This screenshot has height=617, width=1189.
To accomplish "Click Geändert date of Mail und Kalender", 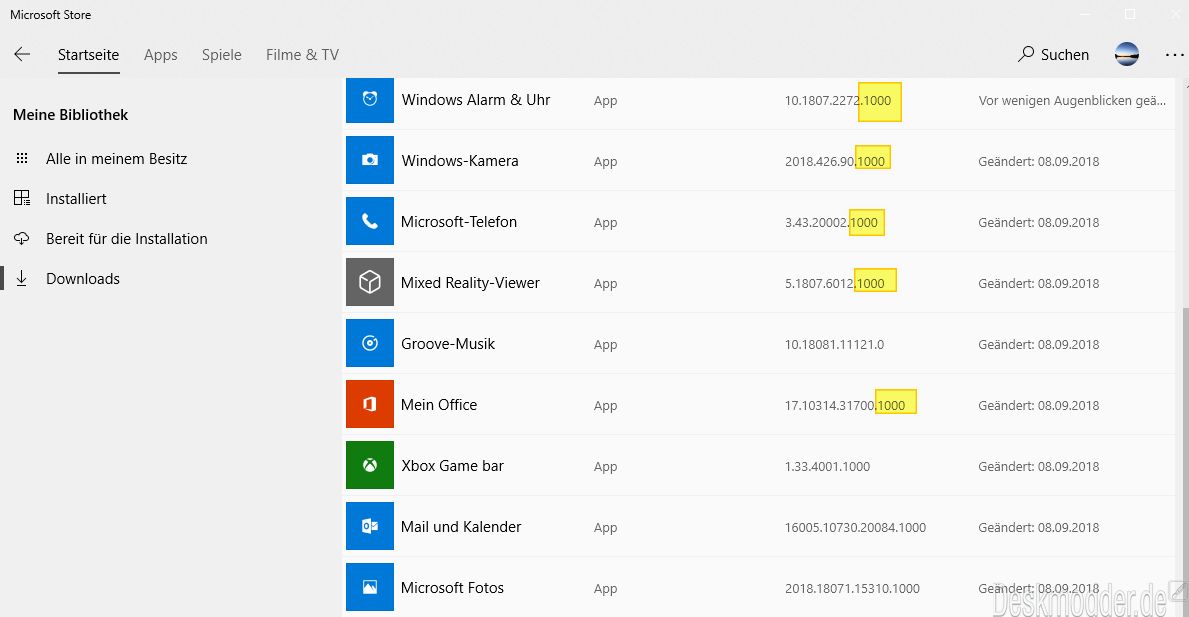I will [1038, 528].
